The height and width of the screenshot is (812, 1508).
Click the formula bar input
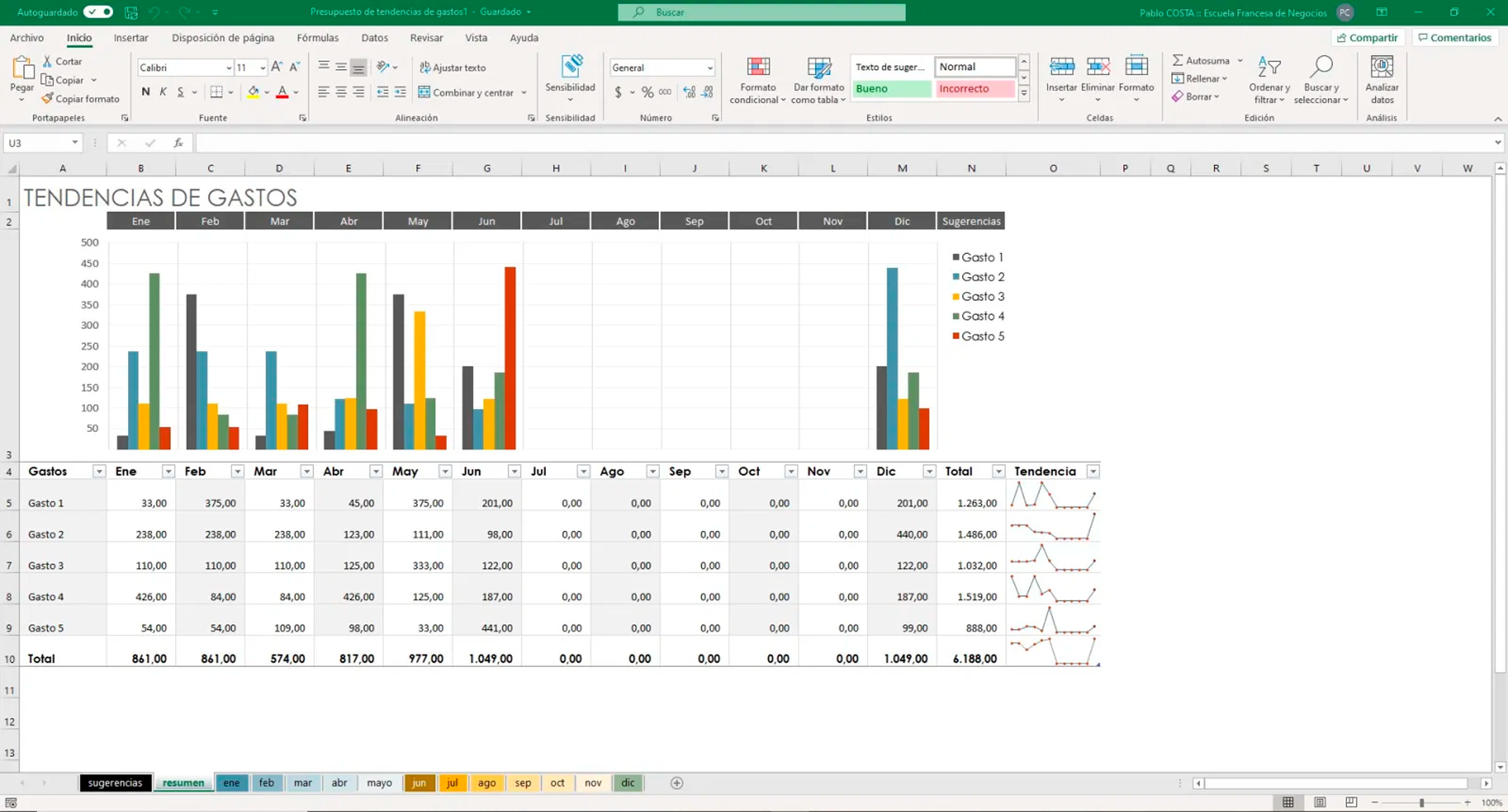point(844,143)
